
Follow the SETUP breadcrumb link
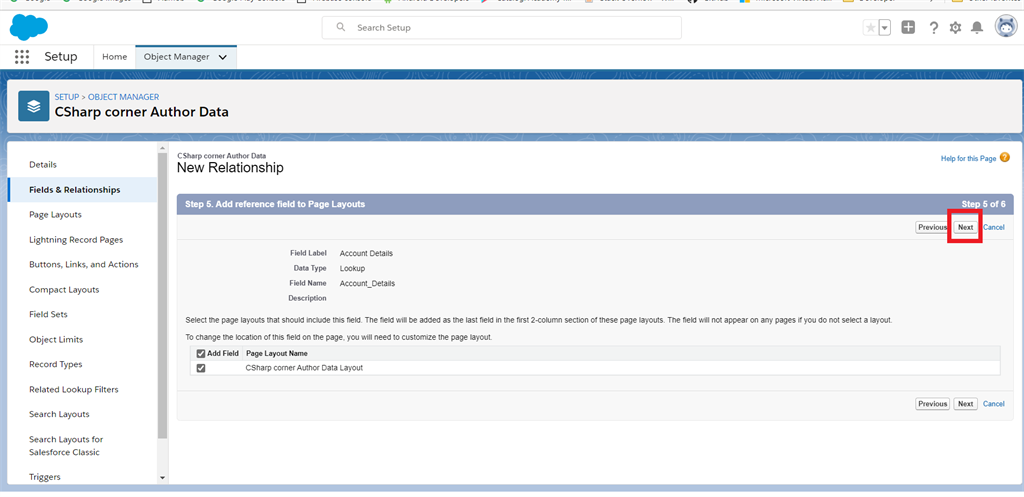(67, 97)
